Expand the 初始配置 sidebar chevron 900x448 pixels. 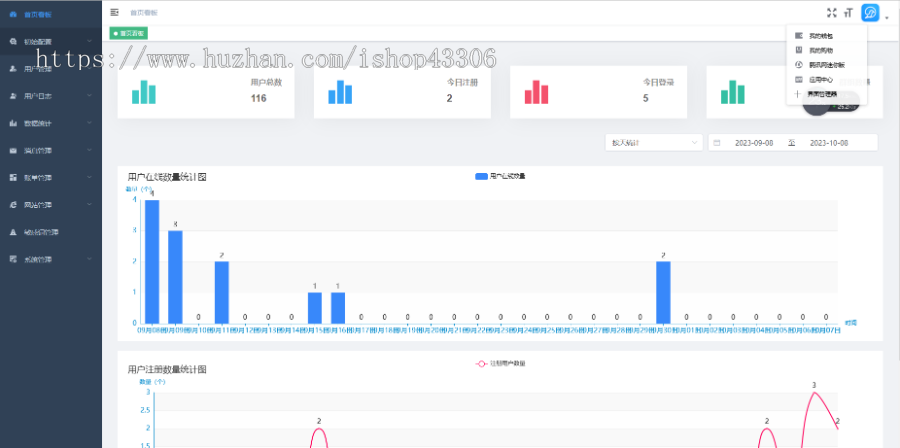pos(90,41)
